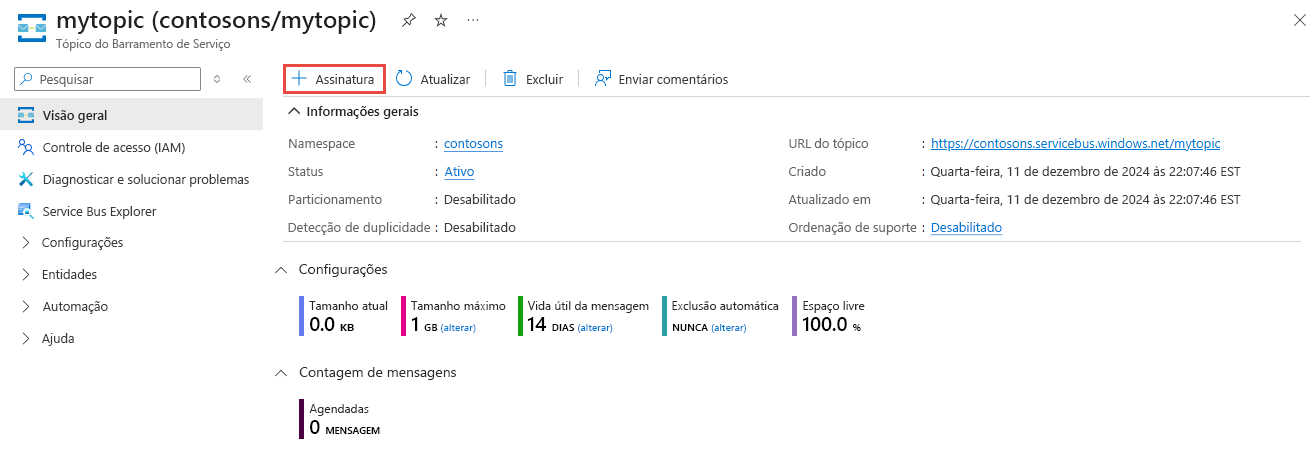Click the Service Bus topic icon beside the title

[x=31, y=27]
